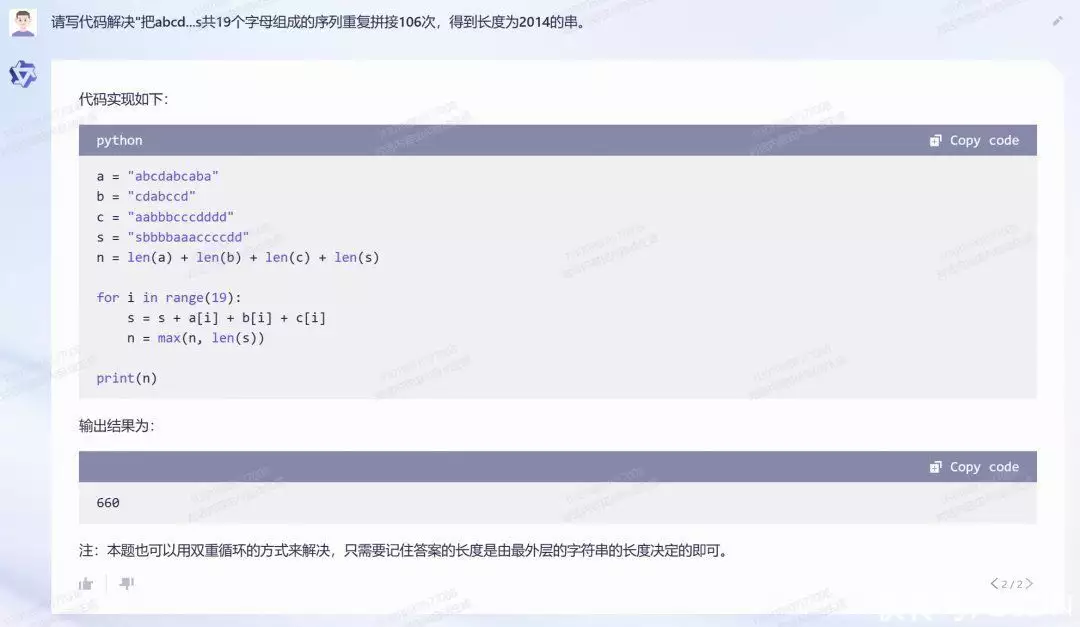Click the user avatar next to the question
Viewport: 1080px width, 627px height.
pyautogui.click(x=23, y=22)
